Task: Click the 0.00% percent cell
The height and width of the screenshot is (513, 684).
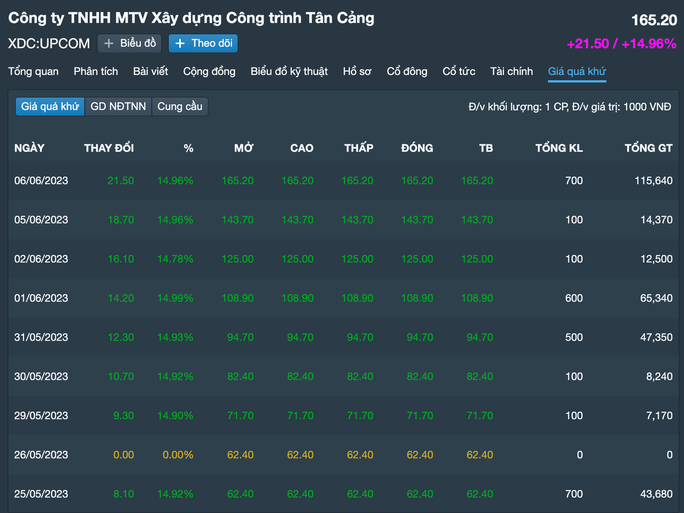Action: (178, 455)
